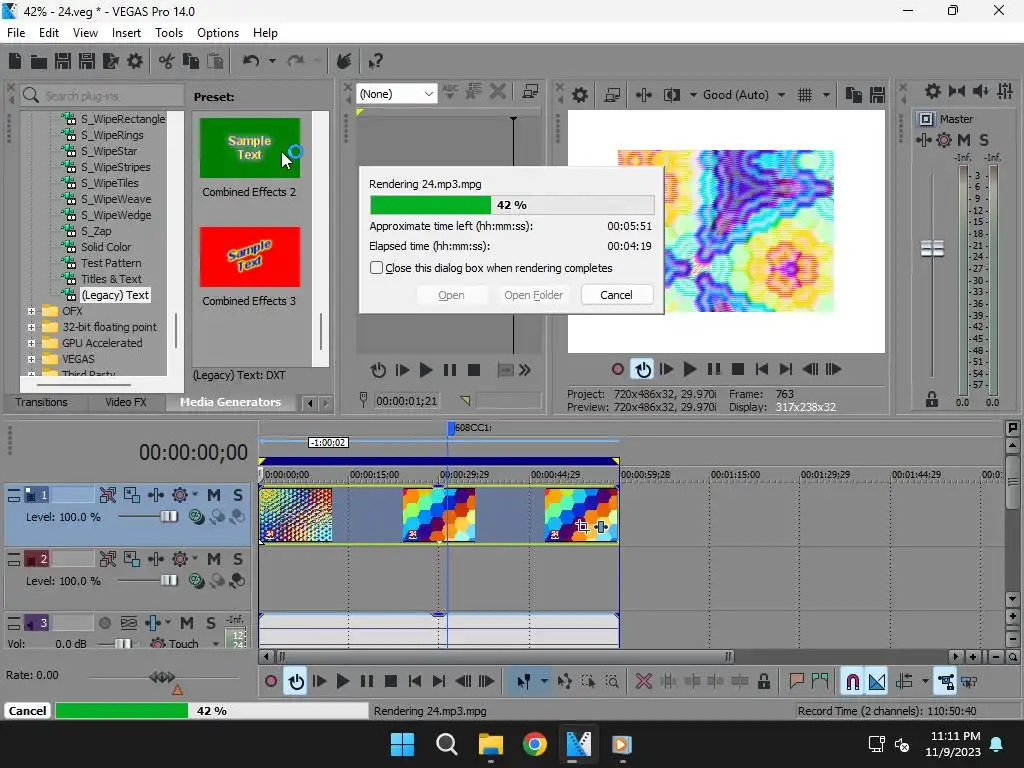Viewport: 1024px width, 768px height.
Task: Choose the Combined Effects 3 preset thumbnail
Action: click(249, 257)
